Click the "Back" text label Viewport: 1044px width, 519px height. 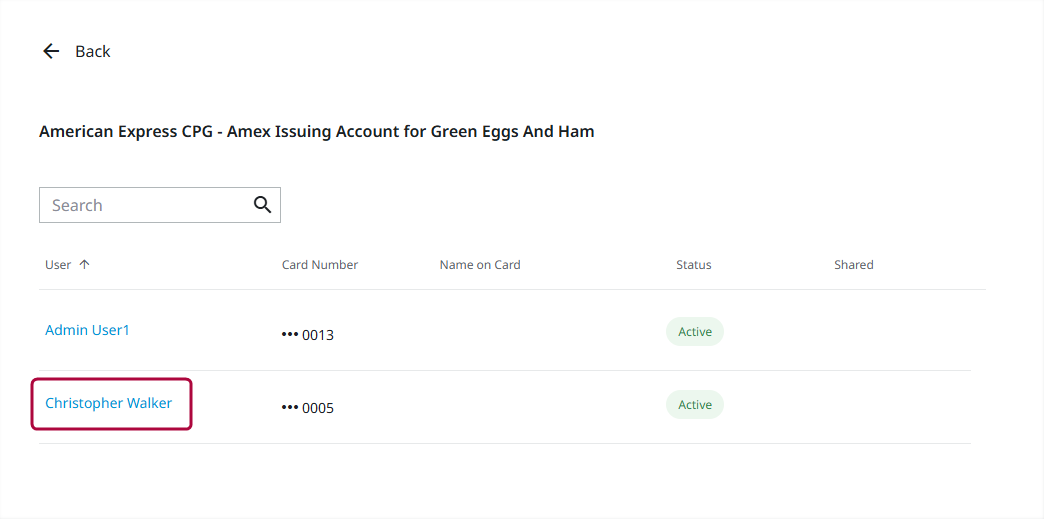93,51
